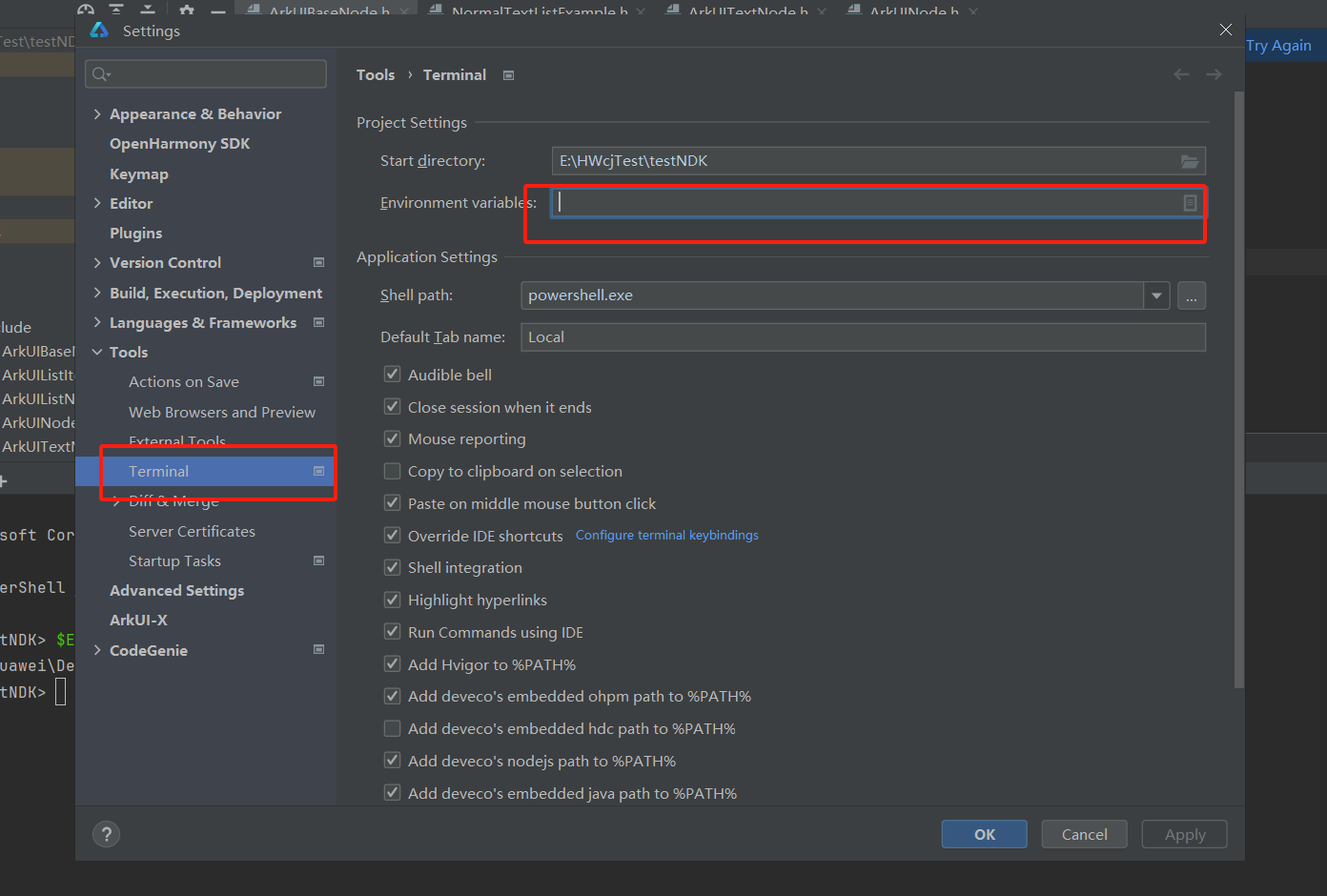Toggle Add deveco's nodejs path checkbox

[x=392, y=760]
